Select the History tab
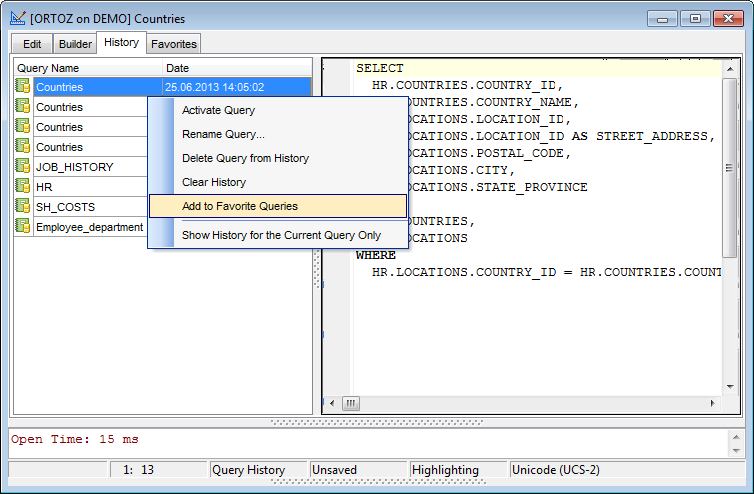 [121, 42]
